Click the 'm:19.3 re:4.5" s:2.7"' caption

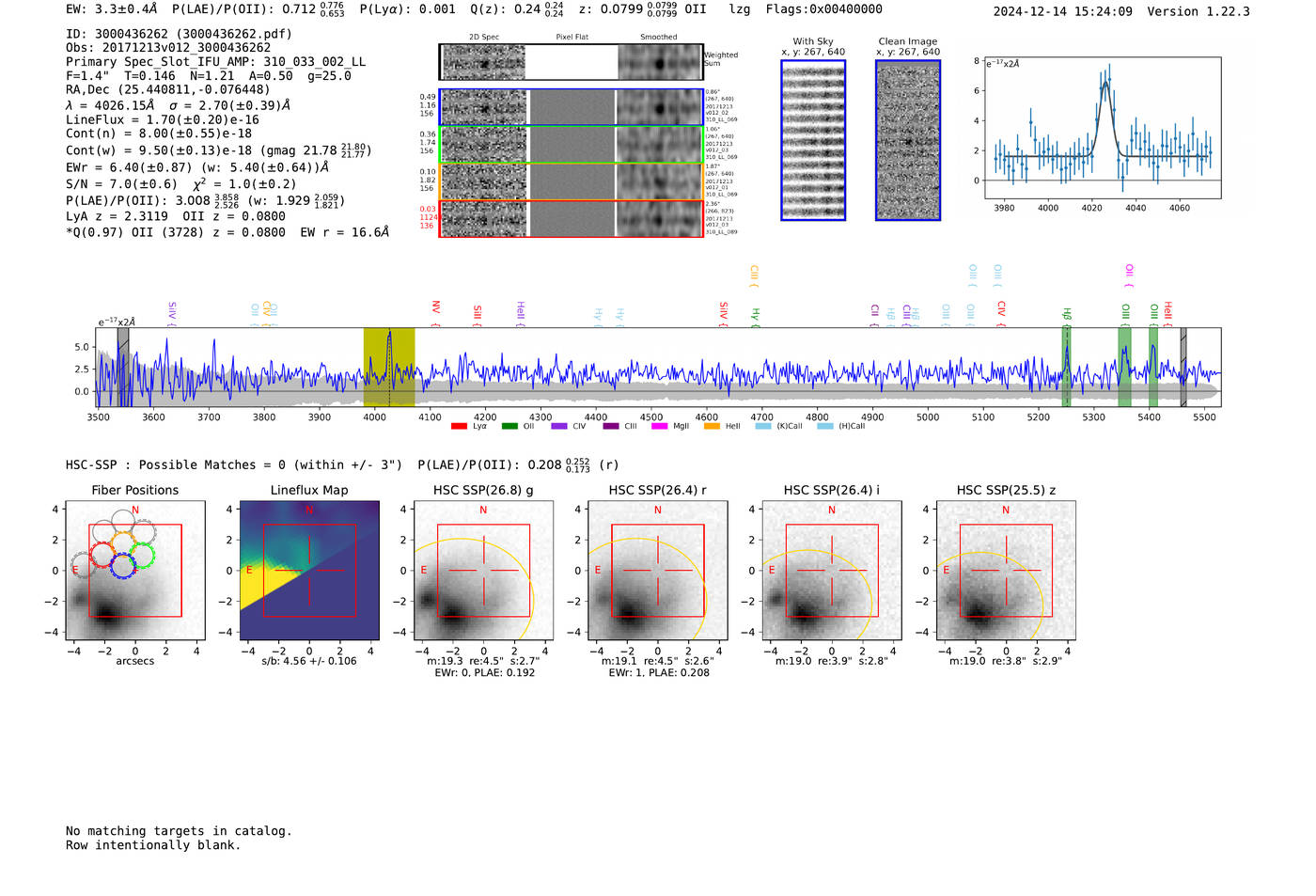[x=483, y=661]
